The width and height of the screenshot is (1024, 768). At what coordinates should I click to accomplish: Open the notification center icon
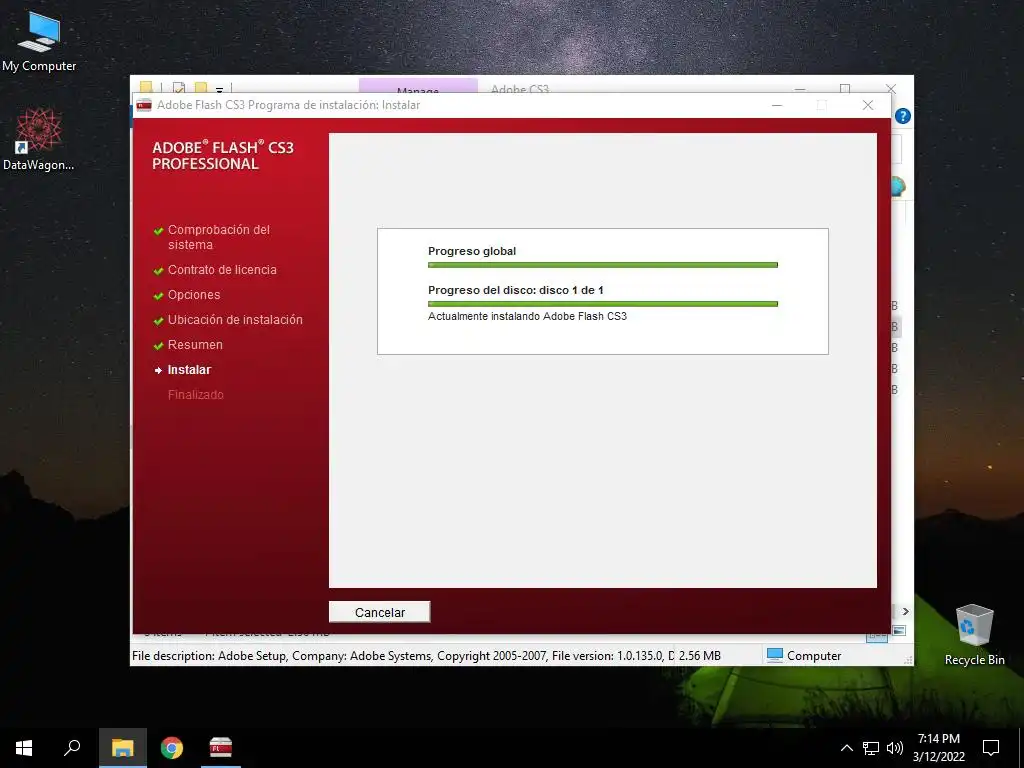pyautogui.click(x=991, y=748)
